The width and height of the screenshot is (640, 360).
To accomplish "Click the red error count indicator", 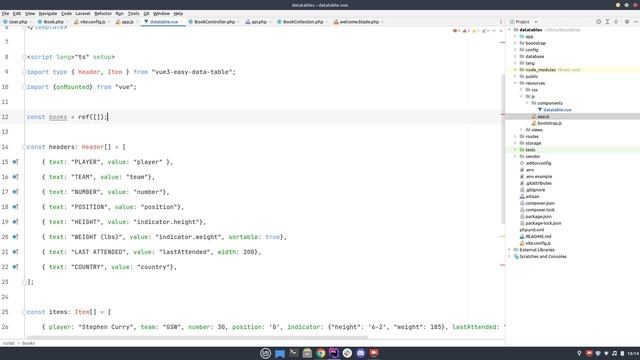I will point(456,31).
